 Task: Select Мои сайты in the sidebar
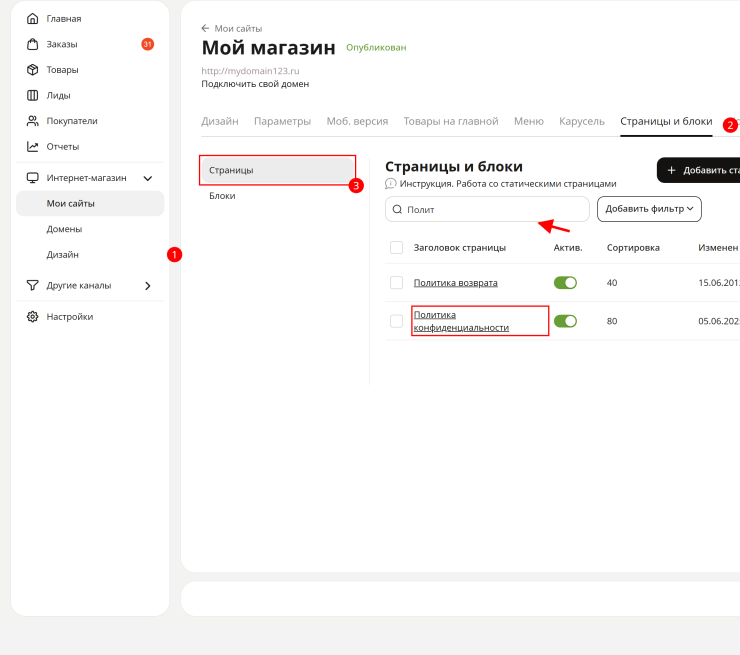click(90, 203)
